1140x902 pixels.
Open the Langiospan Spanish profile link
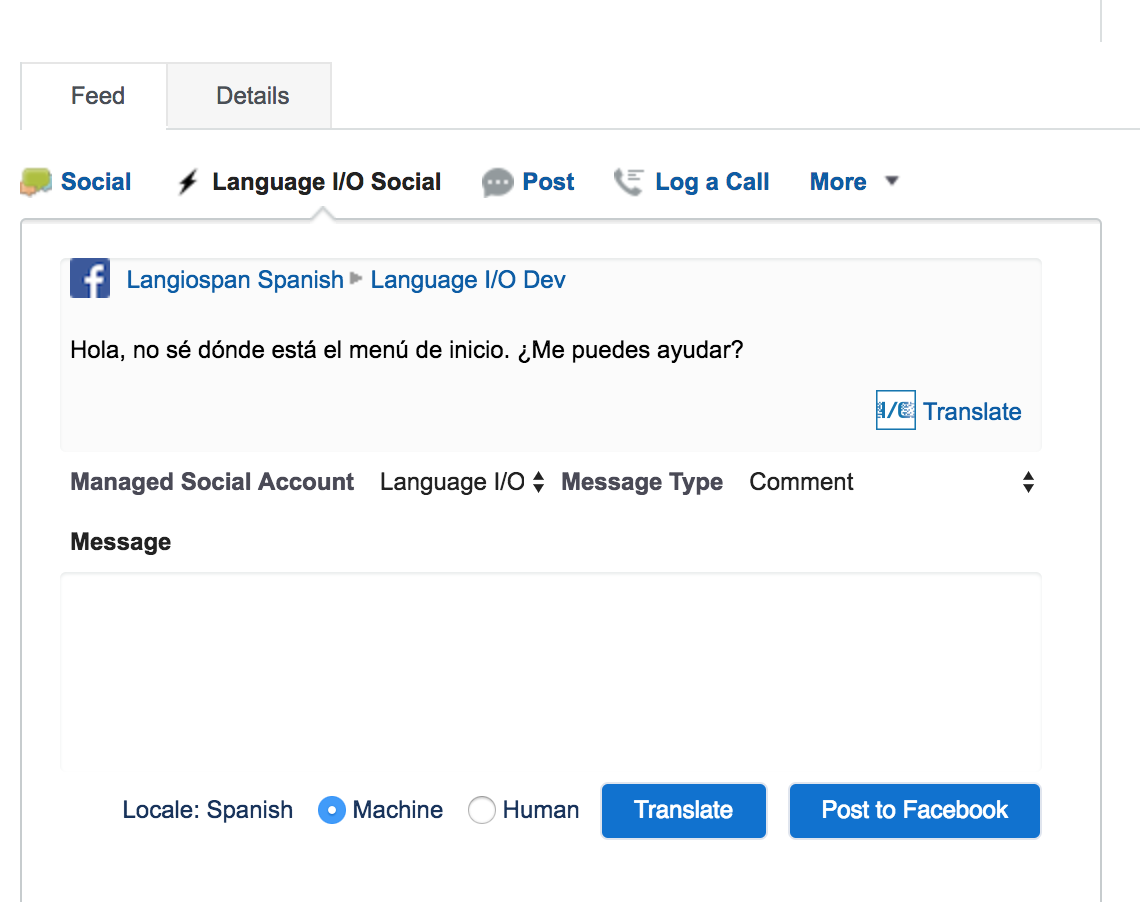235,280
